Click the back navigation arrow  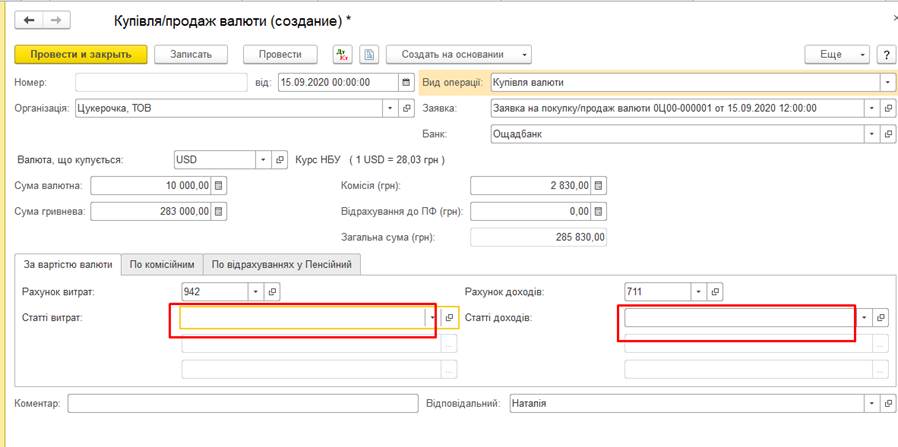coord(29,20)
